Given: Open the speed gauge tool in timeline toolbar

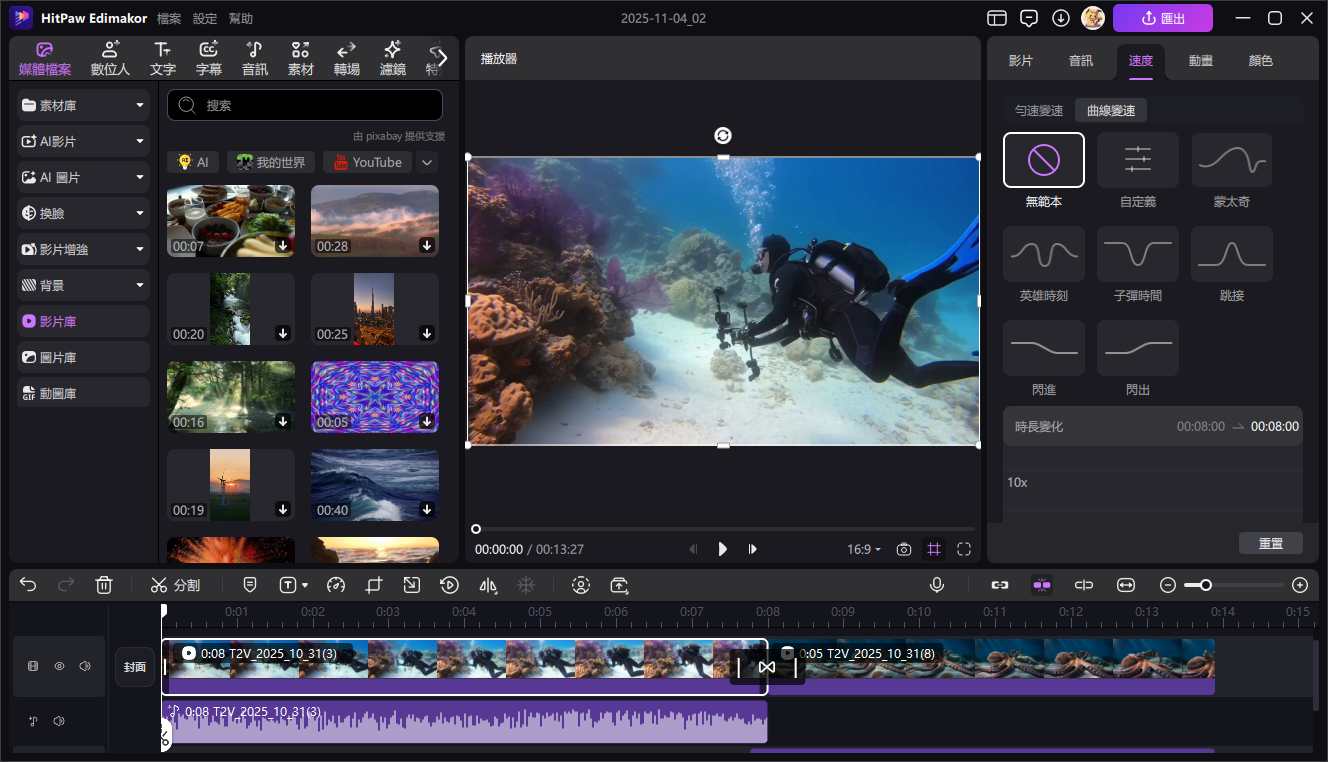Looking at the screenshot, I should pos(336,585).
